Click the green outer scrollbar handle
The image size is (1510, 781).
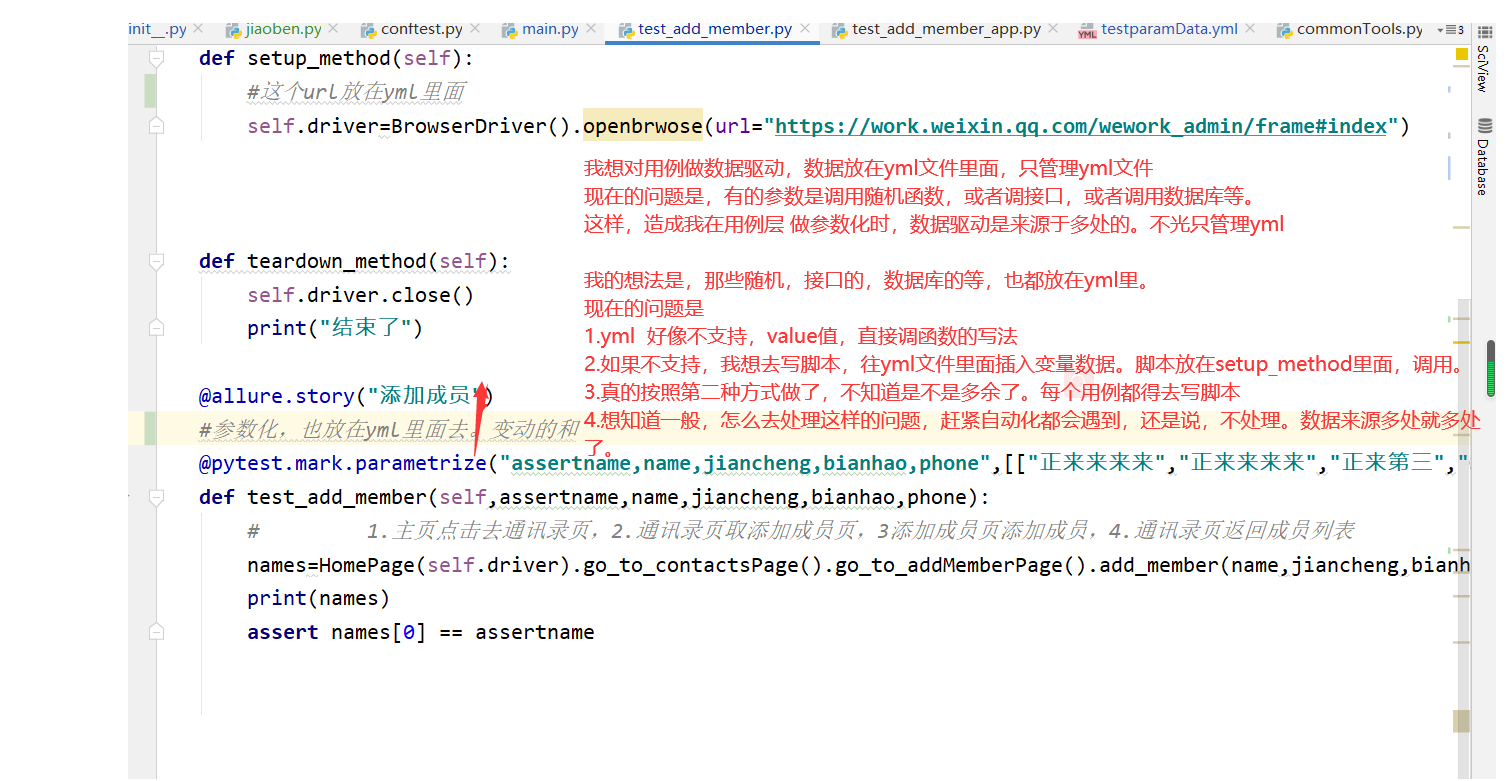coord(1491,368)
